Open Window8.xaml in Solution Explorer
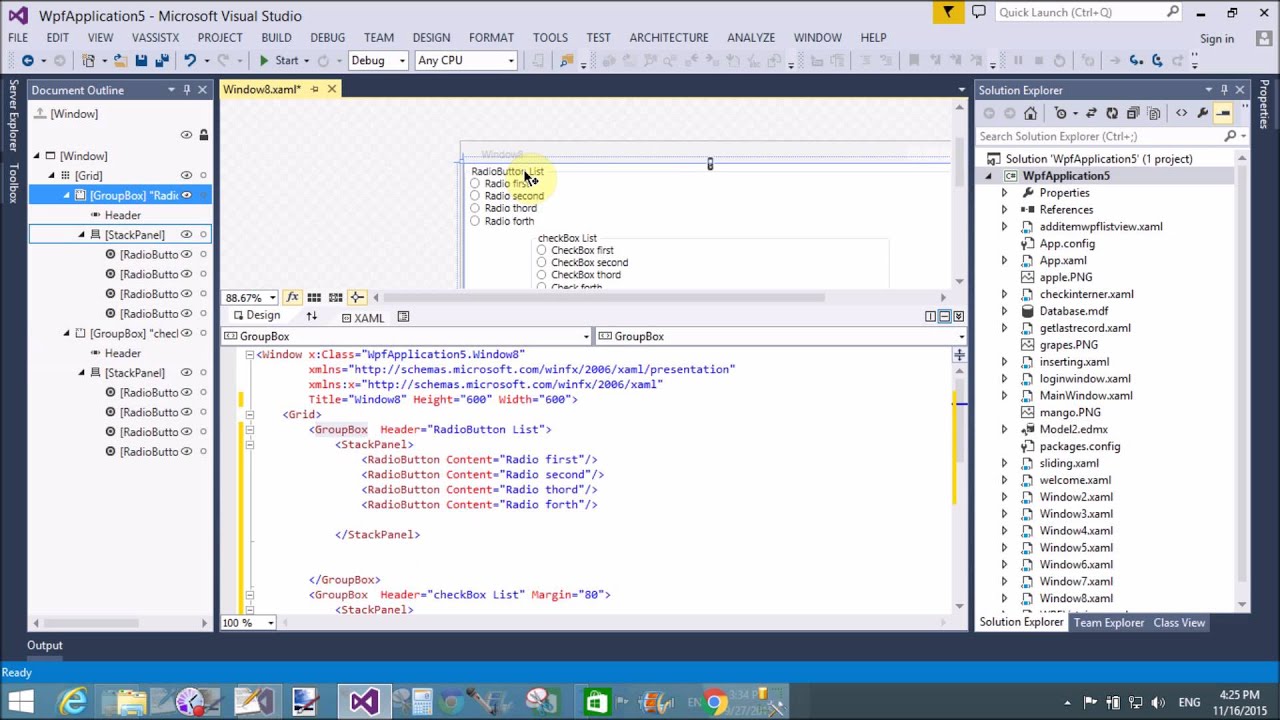Screen dimensions: 1280x720 pyautogui.click(x=1075, y=598)
